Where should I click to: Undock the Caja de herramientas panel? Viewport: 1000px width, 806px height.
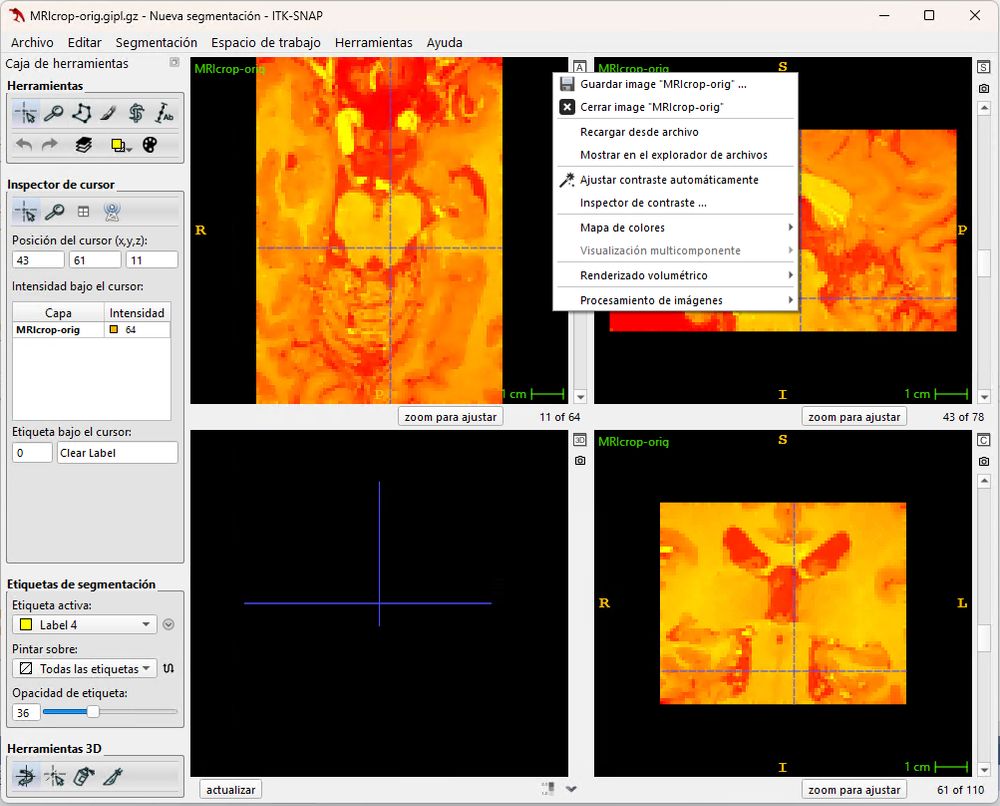174,62
